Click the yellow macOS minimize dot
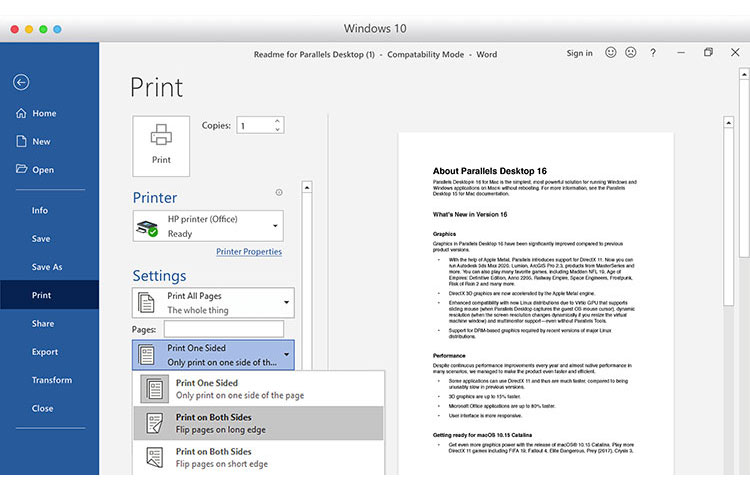The height and width of the screenshot is (490, 750). pyautogui.click(x=29, y=29)
